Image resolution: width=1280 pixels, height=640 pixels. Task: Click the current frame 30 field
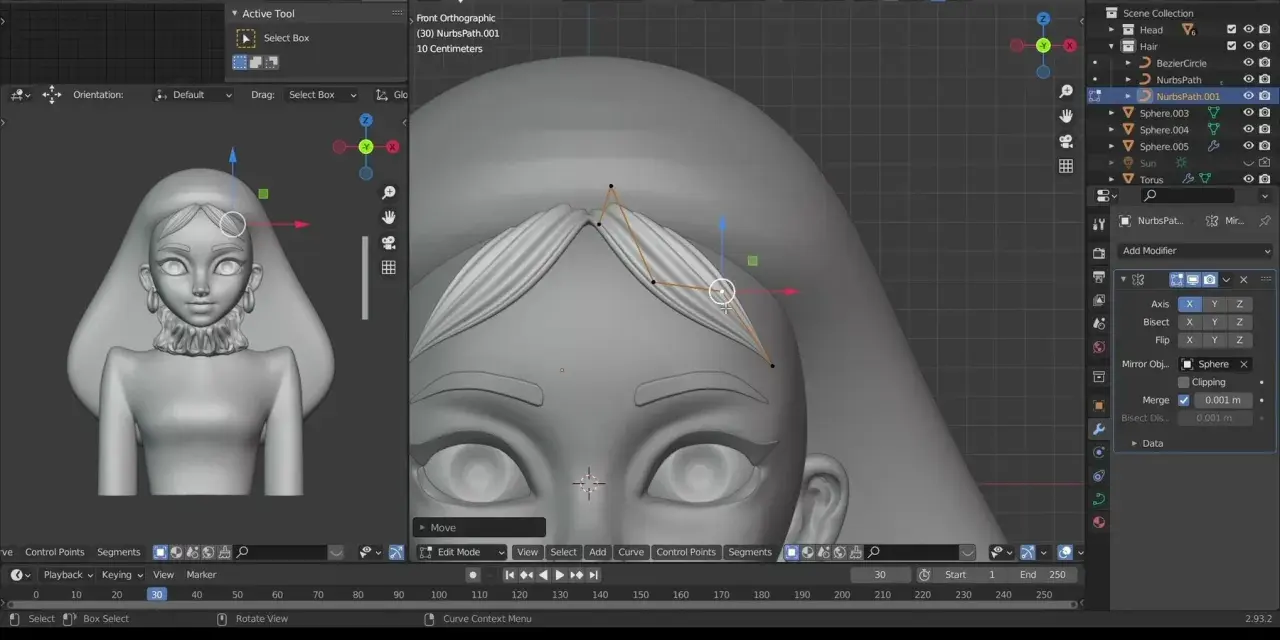click(880, 575)
